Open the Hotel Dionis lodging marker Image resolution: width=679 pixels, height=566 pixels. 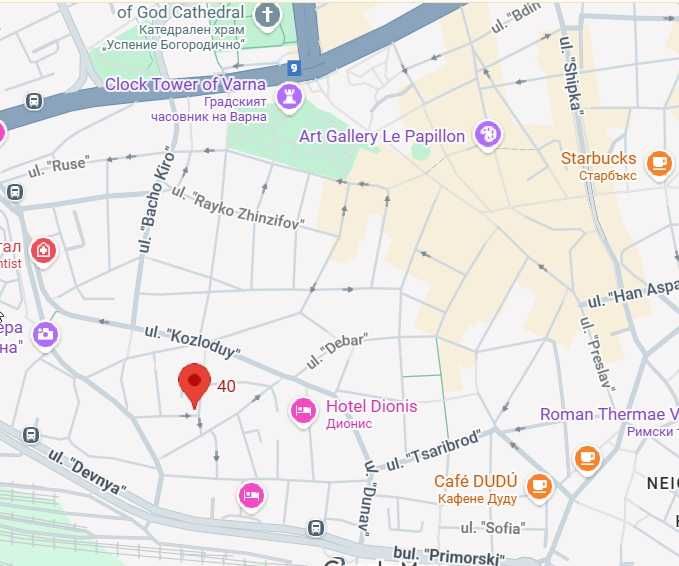coord(303,411)
